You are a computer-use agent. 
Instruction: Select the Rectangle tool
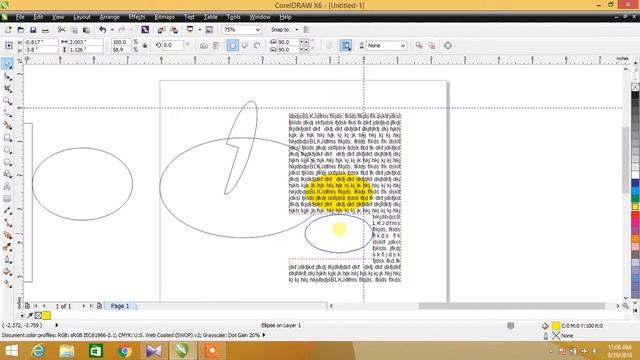click(x=7, y=138)
